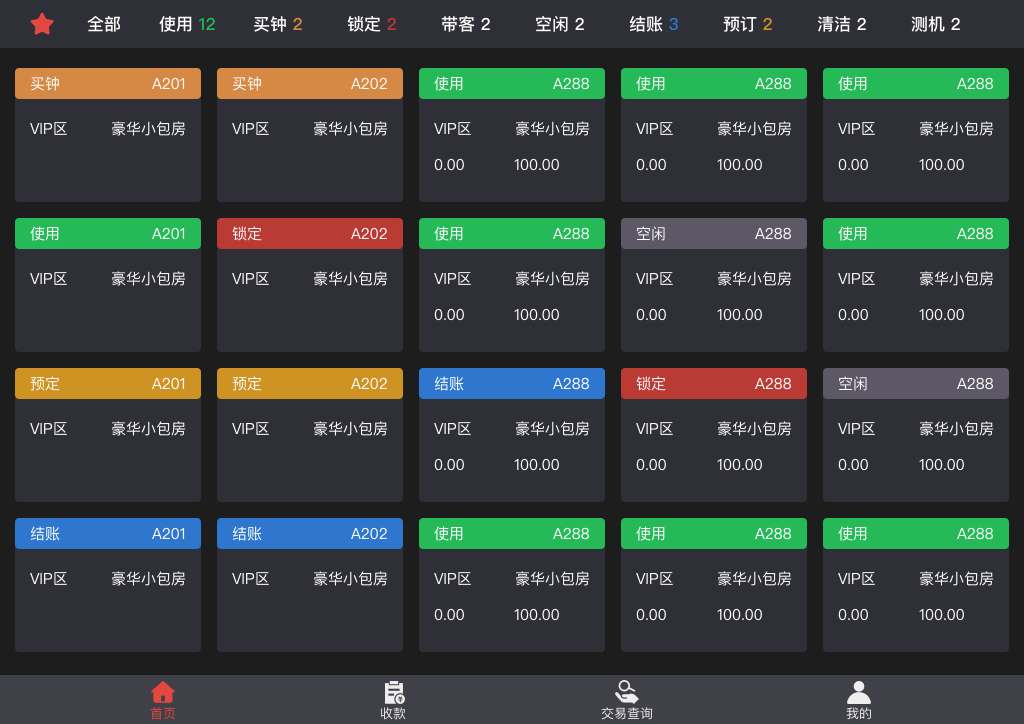The height and width of the screenshot is (724, 1024).
Task: Open the 交易查询 transaction query icon
Action: (x=627, y=699)
